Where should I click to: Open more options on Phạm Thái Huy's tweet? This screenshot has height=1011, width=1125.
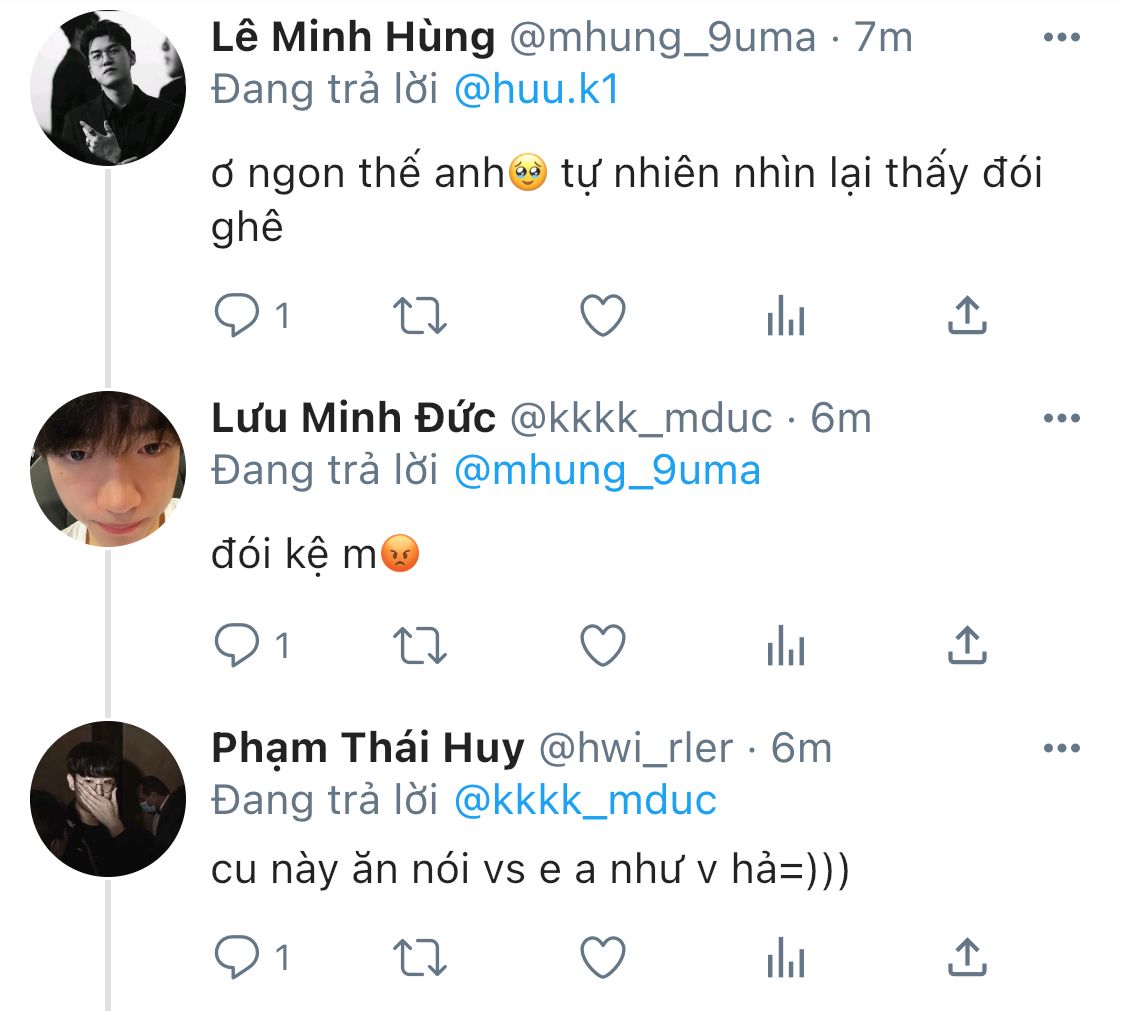point(1061,747)
